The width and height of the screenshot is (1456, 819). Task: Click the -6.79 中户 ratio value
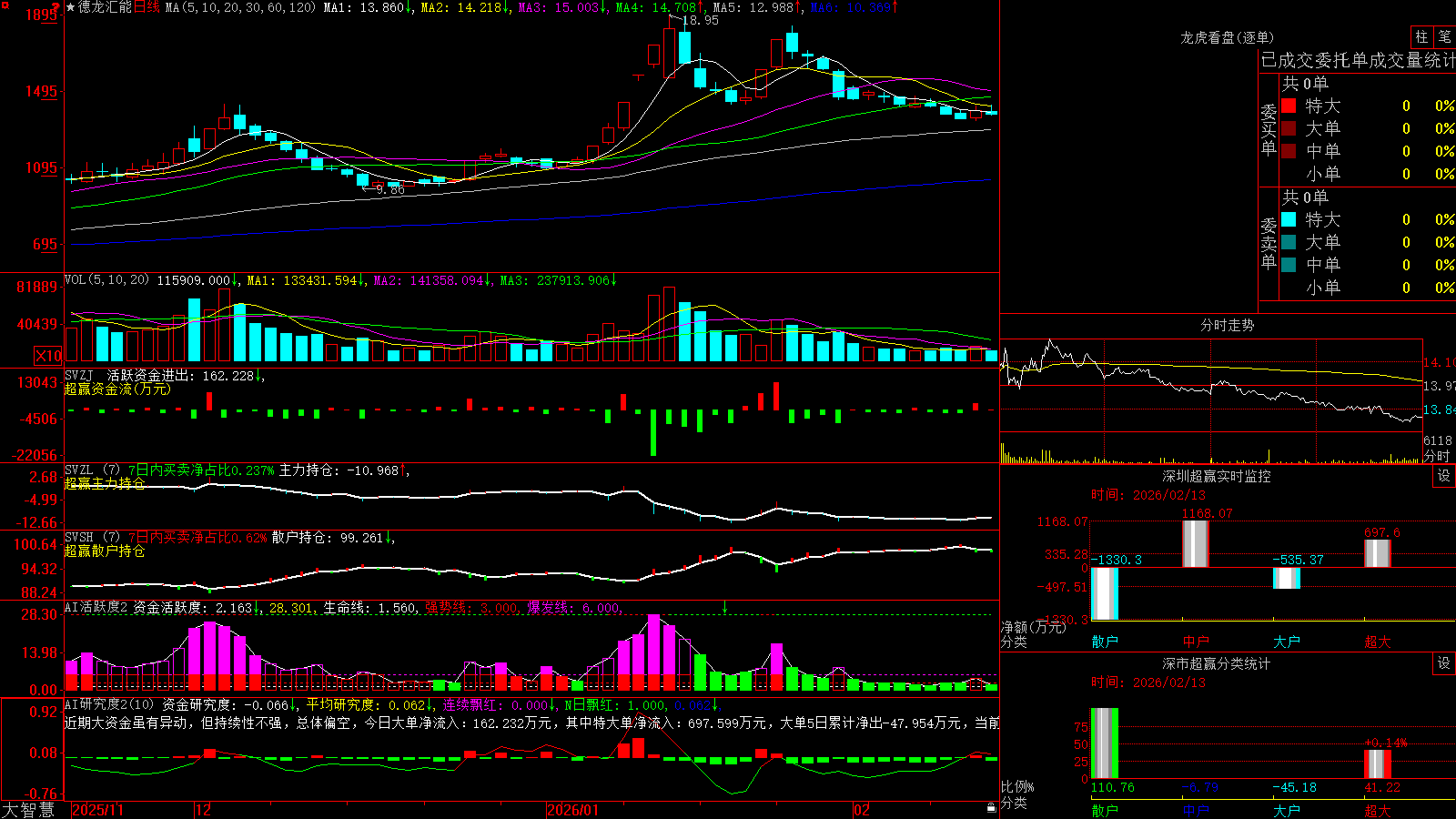coord(1199,787)
